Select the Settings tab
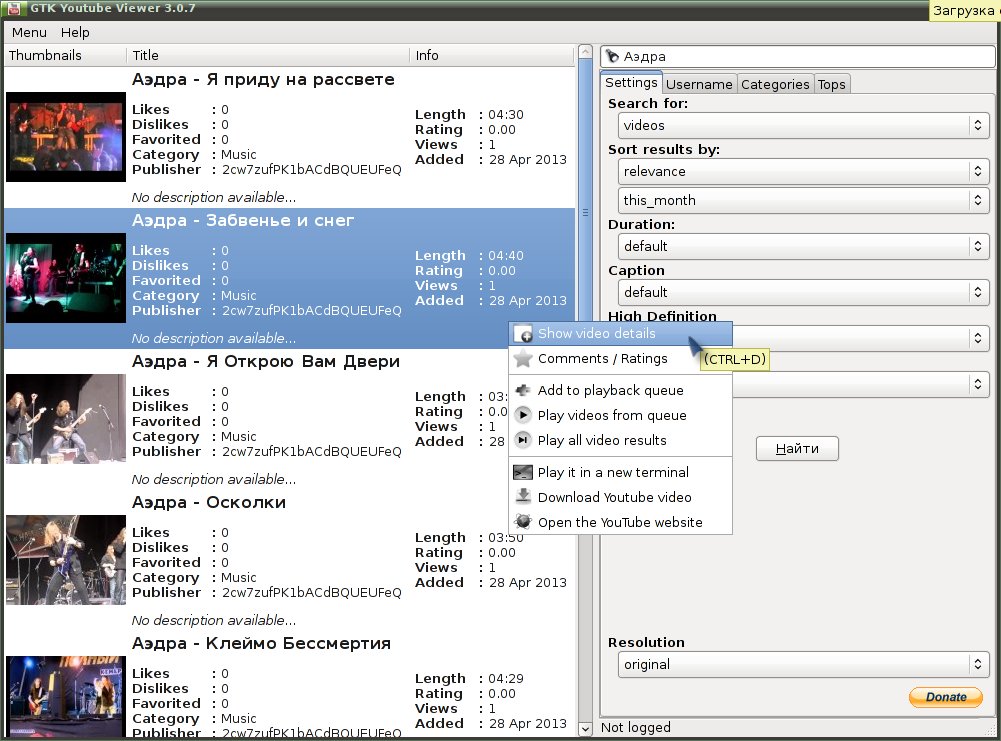The height and width of the screenshot is (741, 1001). (631, 82)
